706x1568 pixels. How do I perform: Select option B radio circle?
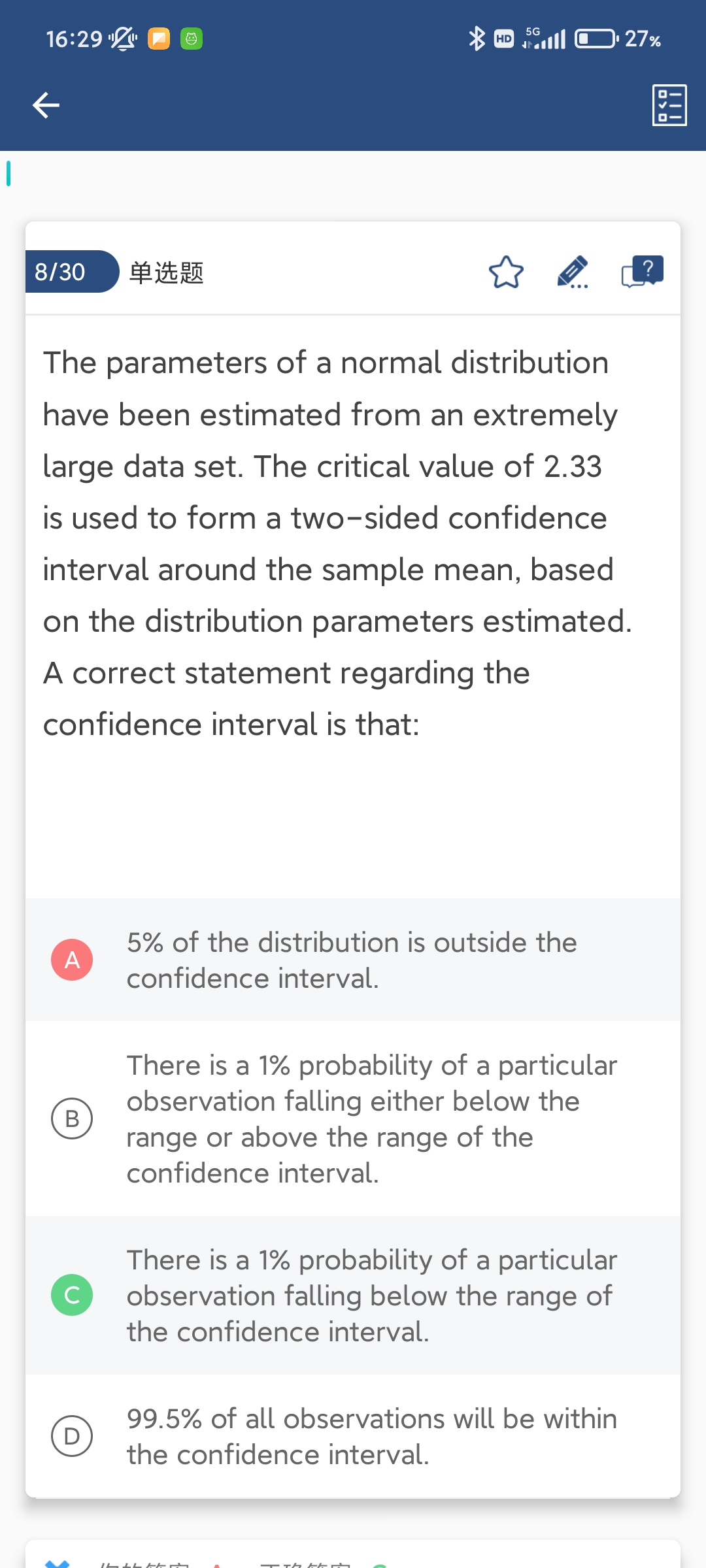[72, 1119]
